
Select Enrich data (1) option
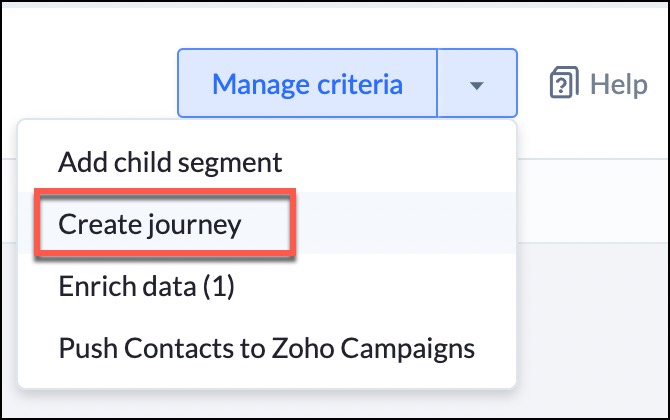click(x=146, y=286)
